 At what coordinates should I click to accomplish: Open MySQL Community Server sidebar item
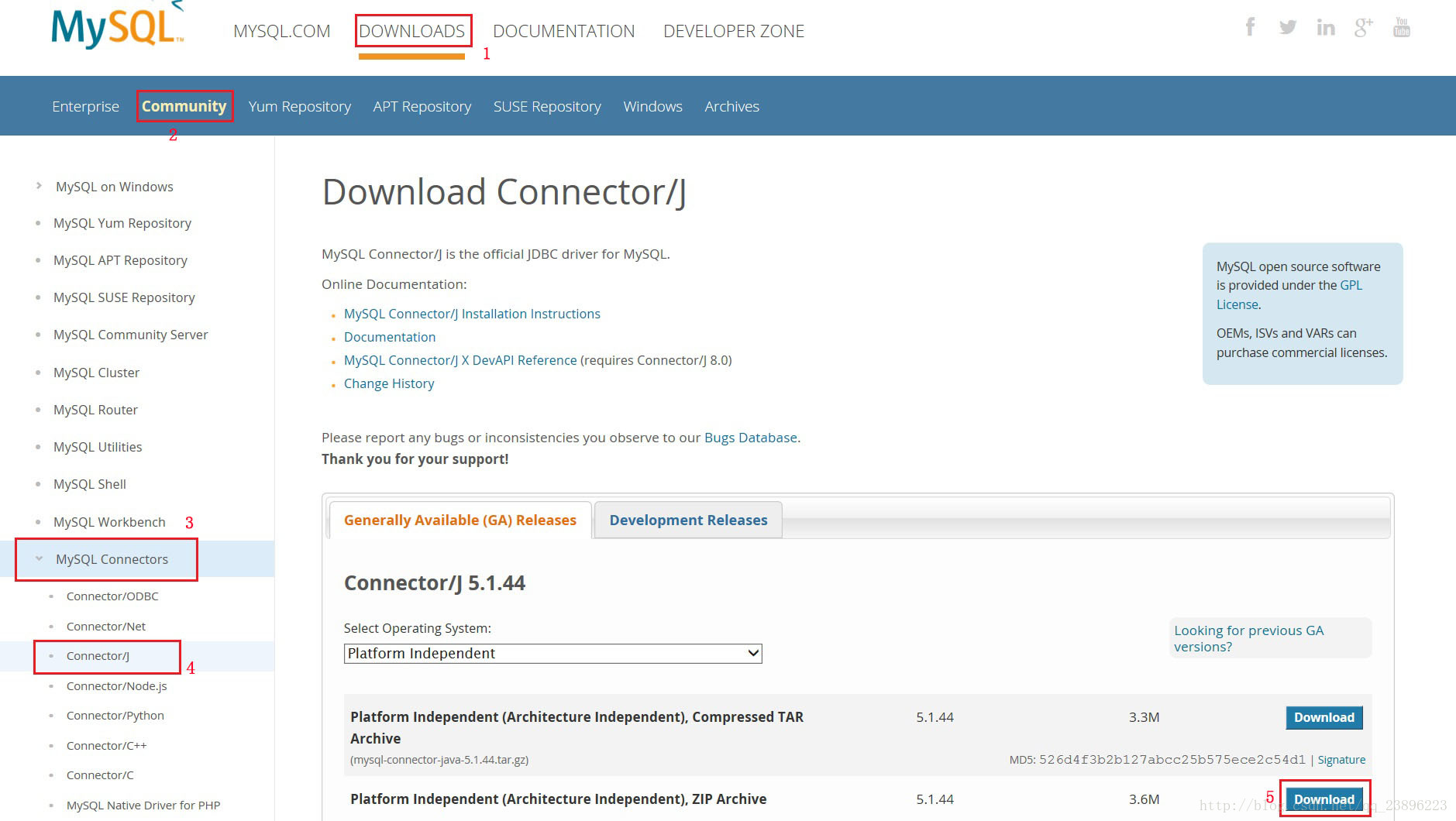tap(131, 335)
